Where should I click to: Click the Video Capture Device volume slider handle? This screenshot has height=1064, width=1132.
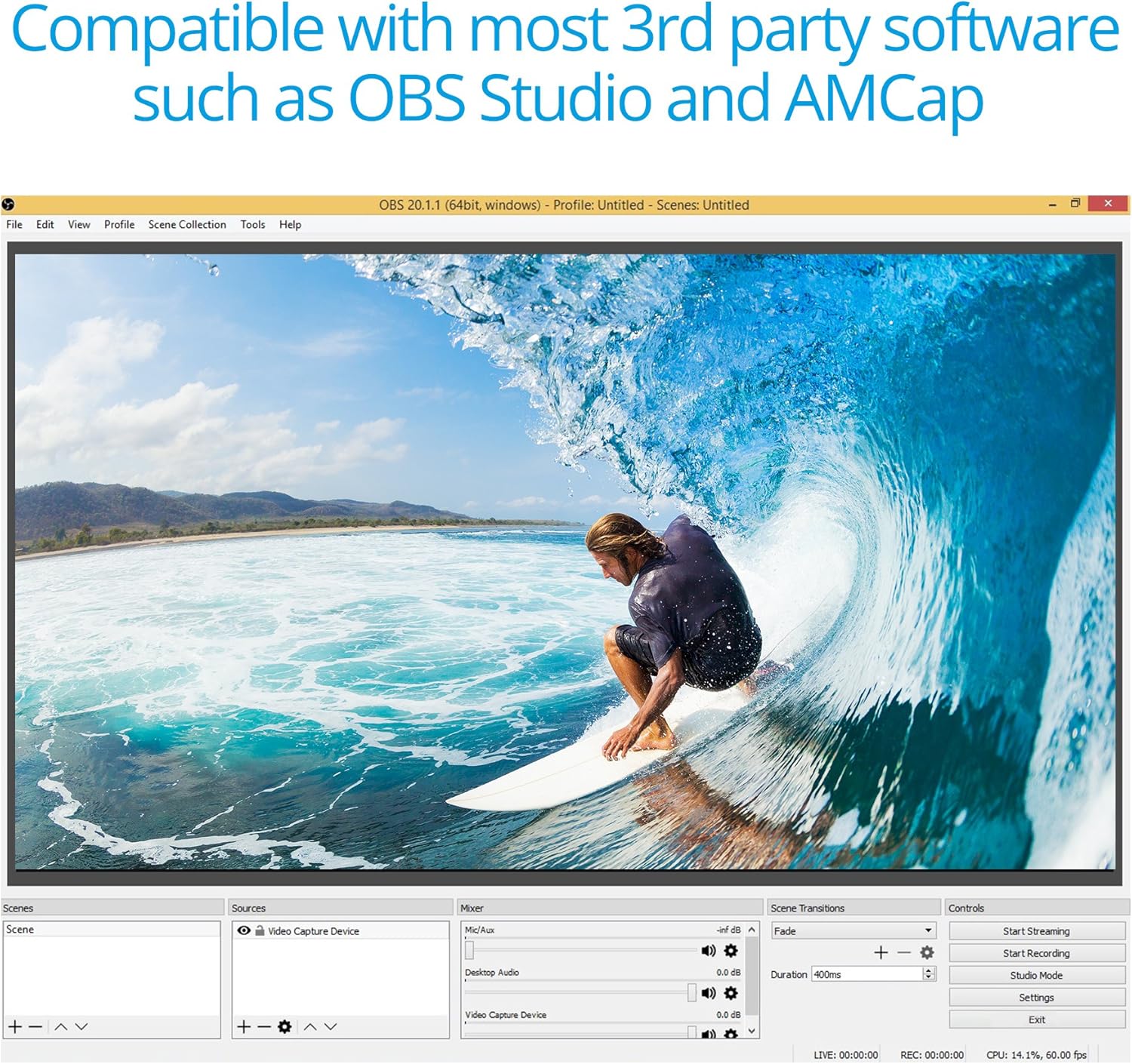point(691,1032)
